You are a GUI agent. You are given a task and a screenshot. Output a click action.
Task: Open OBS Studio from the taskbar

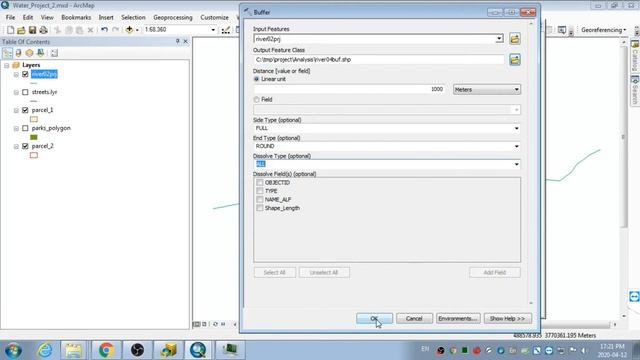137,350
